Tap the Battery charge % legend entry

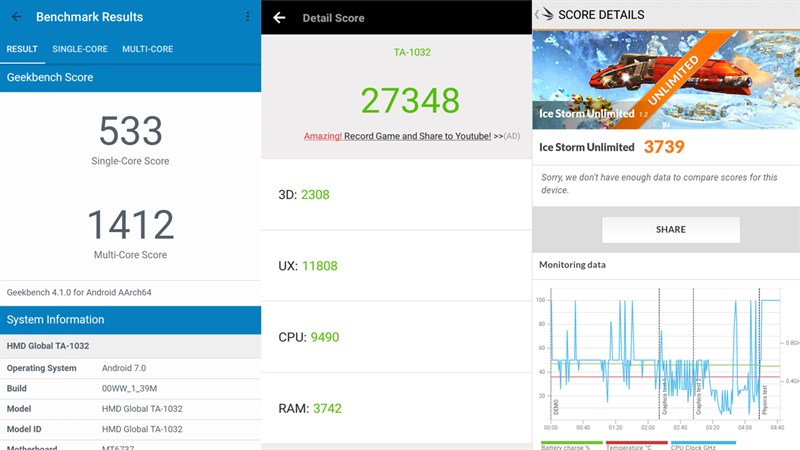(x=571, y=445)
